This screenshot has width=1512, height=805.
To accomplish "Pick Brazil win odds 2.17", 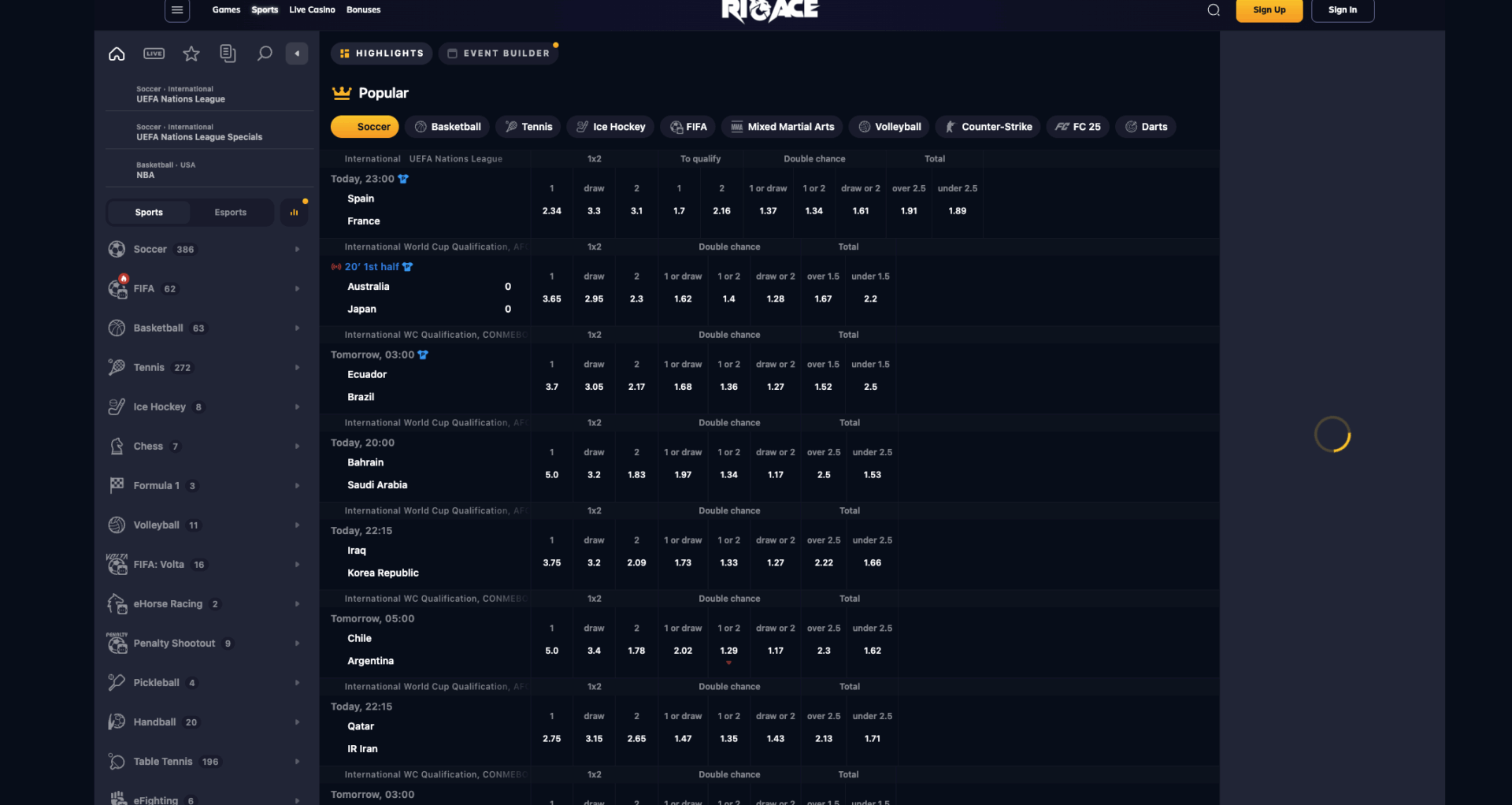I will 636,388.
